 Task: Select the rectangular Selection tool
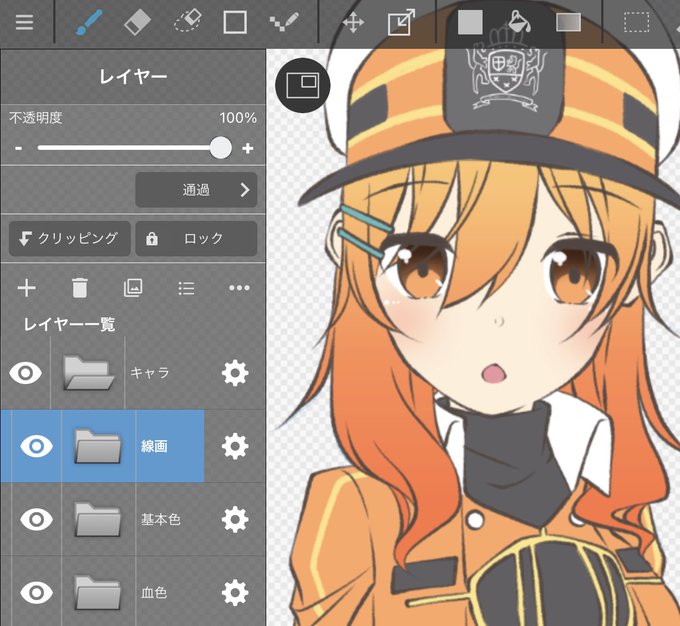coord(637,23)
